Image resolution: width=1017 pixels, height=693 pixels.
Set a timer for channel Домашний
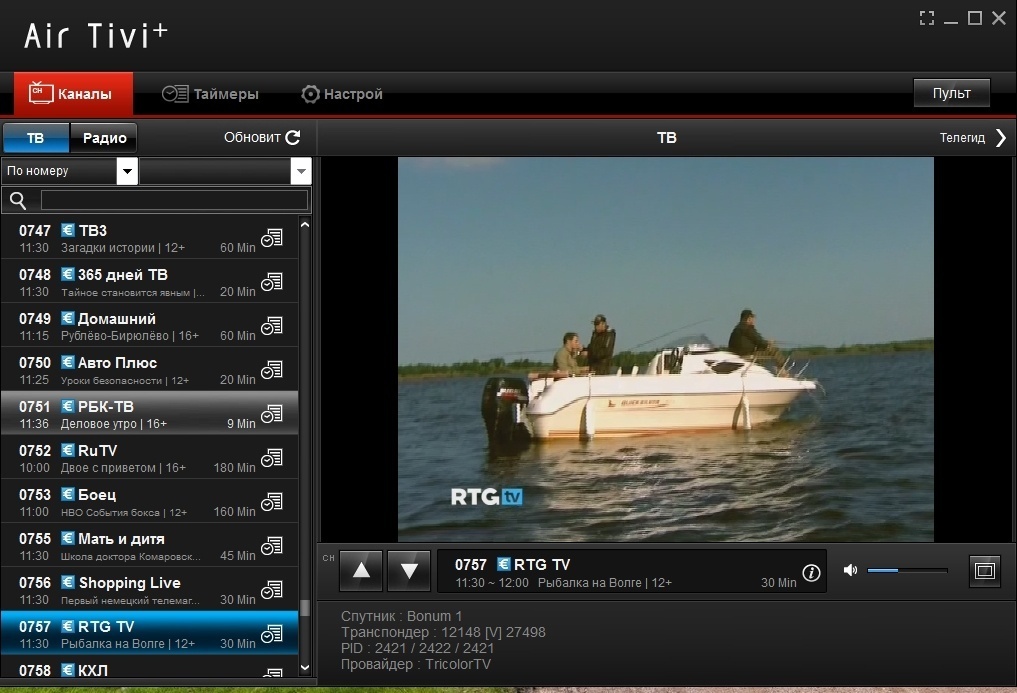272,326
